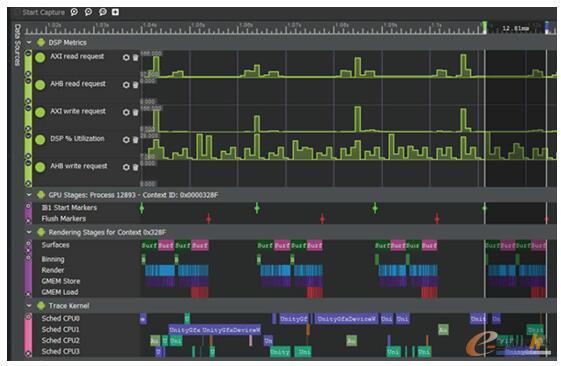Open settings gear for AXI read request
This screenshot has height=366, width=561.
tap(126, 57)
